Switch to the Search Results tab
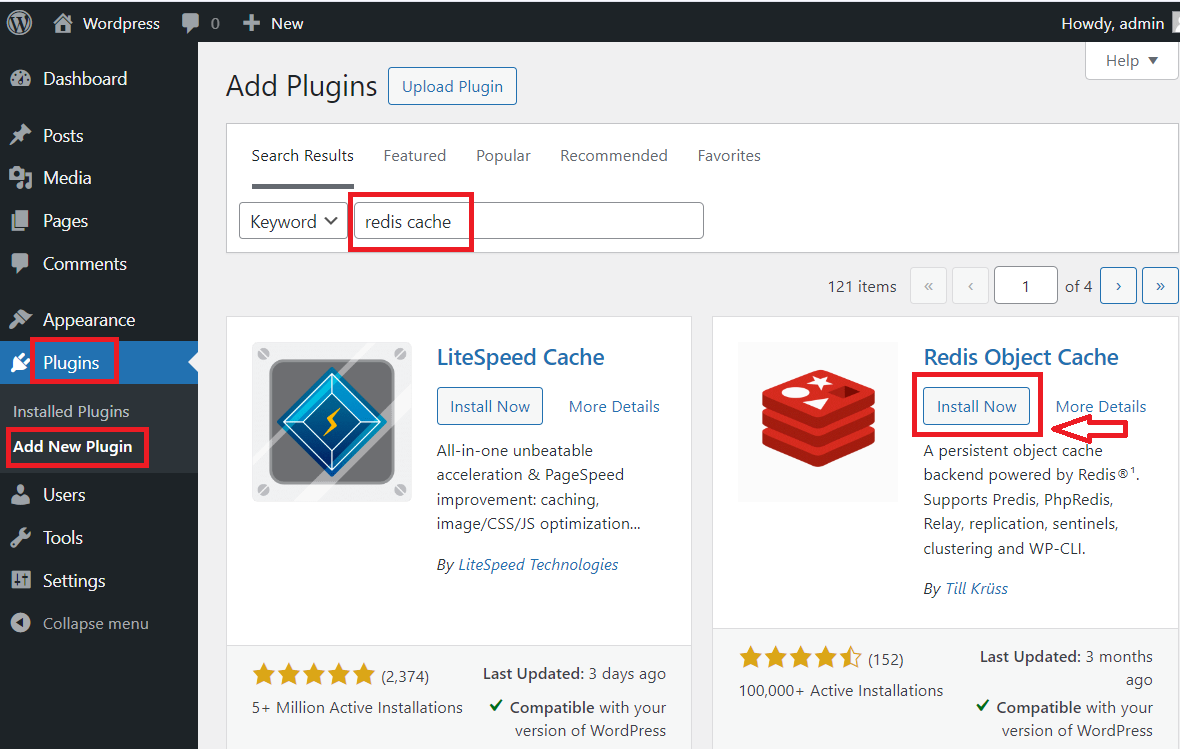 click(303, 156)
